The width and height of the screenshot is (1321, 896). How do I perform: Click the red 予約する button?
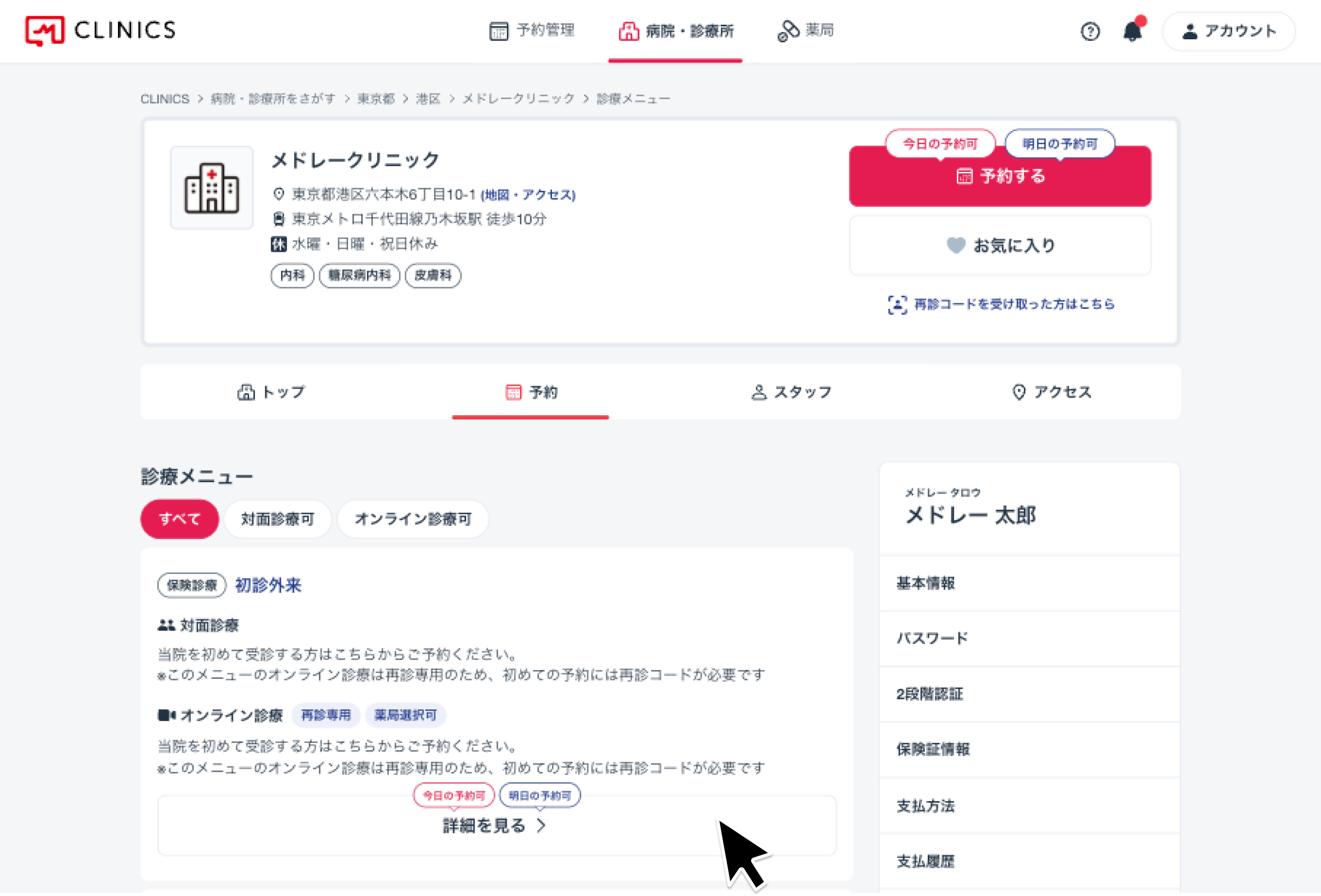click(x=1000, y=176)
